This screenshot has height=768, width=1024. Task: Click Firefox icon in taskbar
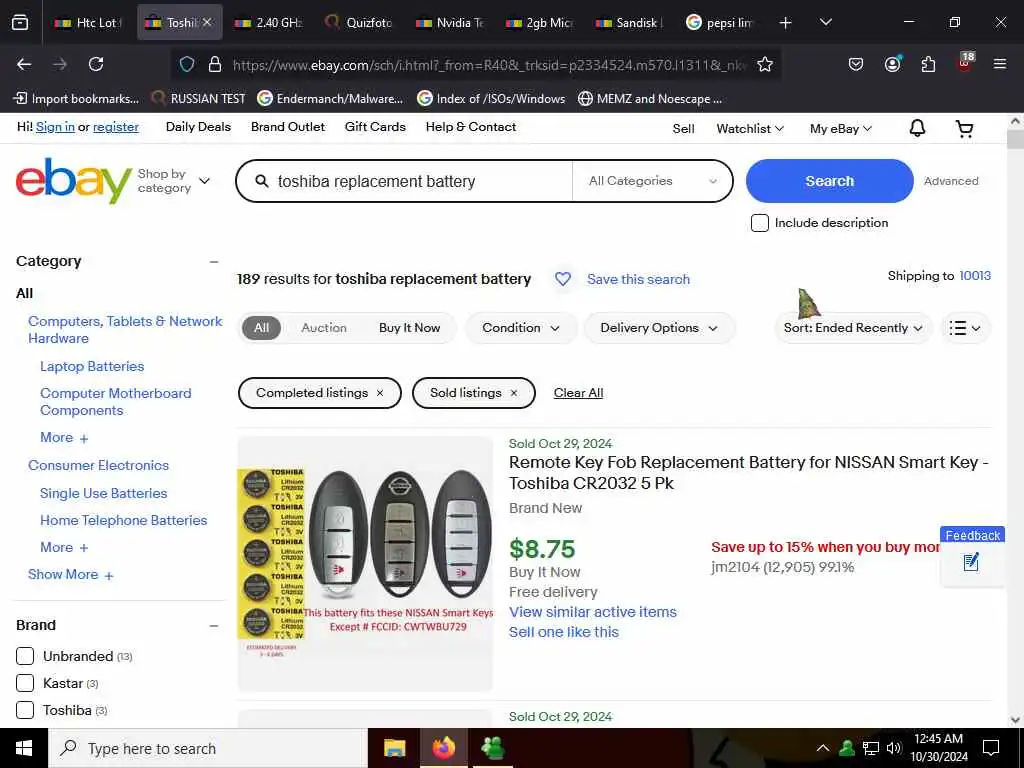[443, 748]
